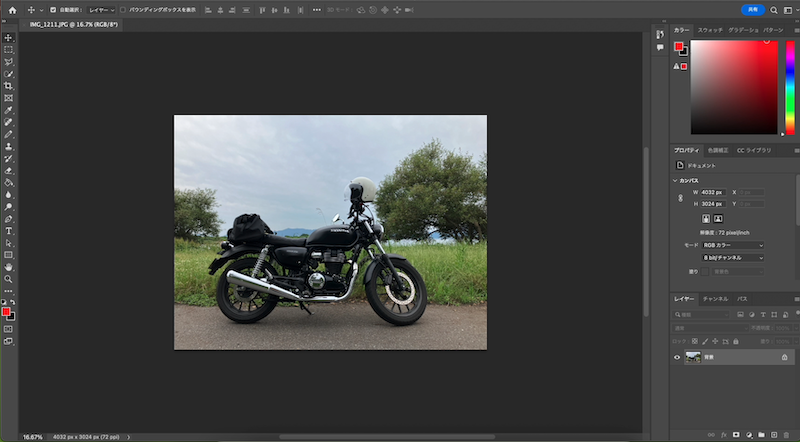Go to the Home screen
This screenshot has height=442, width=800.
click(x=12, y=10)
